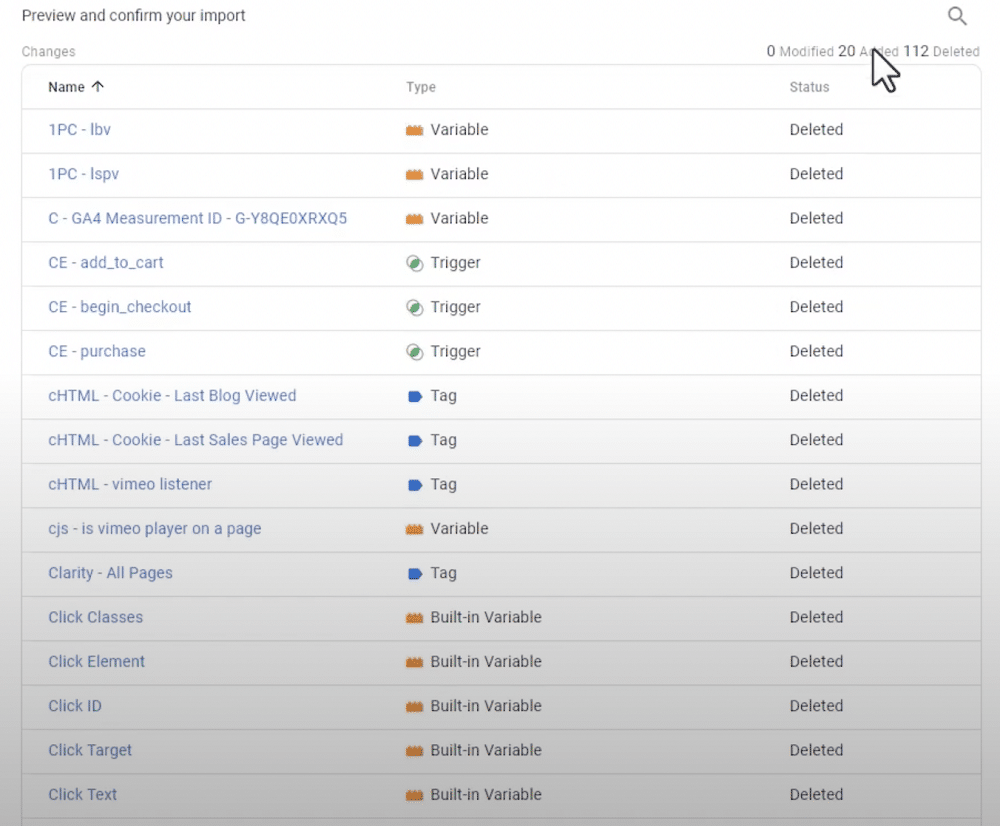Image resolution: width=1000 pixels, height=826 pixels.
Task: Click the Variable icon beside cjs - is vimeo player
Action: (414, 529)
